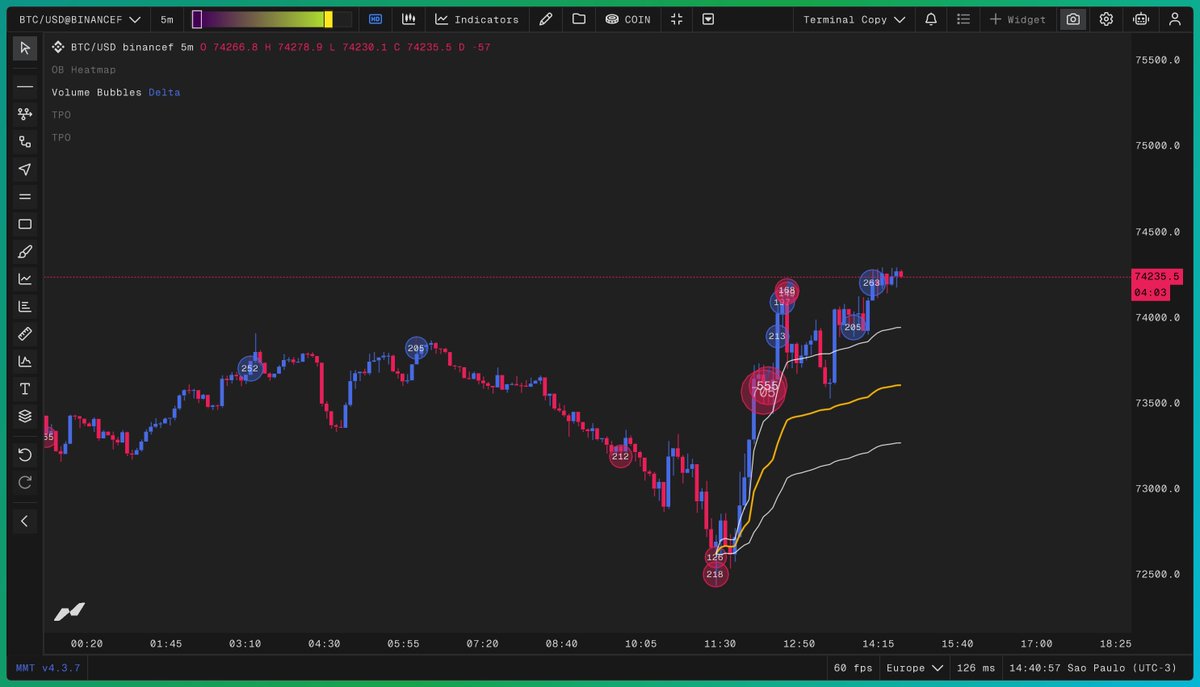Select the line chart tool in sidebar
The image size is (1200, 687).
point(25,279)
